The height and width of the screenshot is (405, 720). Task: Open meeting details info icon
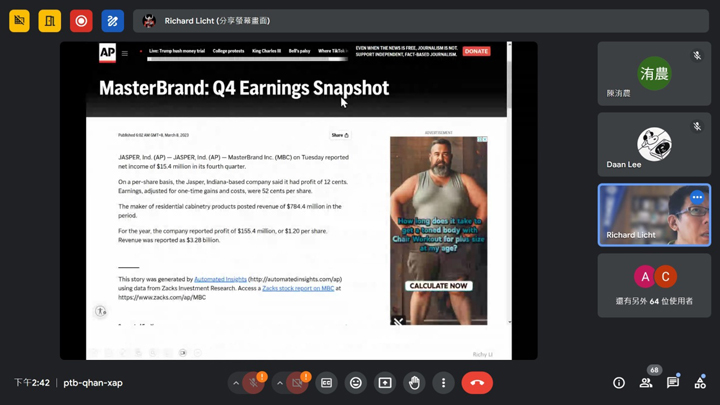[x=619, y=383]
